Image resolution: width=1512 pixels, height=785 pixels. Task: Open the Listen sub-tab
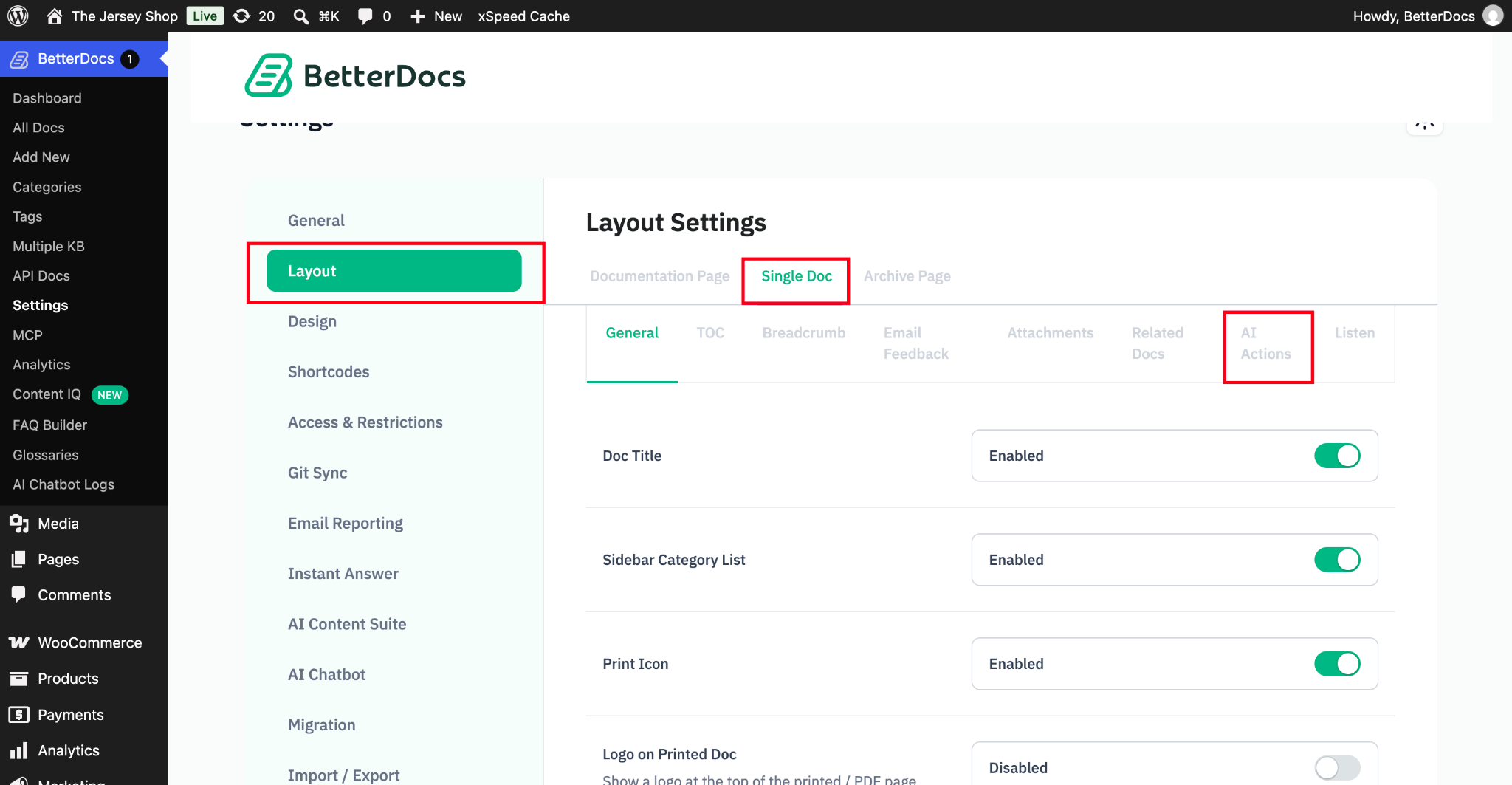point(1355,333)
